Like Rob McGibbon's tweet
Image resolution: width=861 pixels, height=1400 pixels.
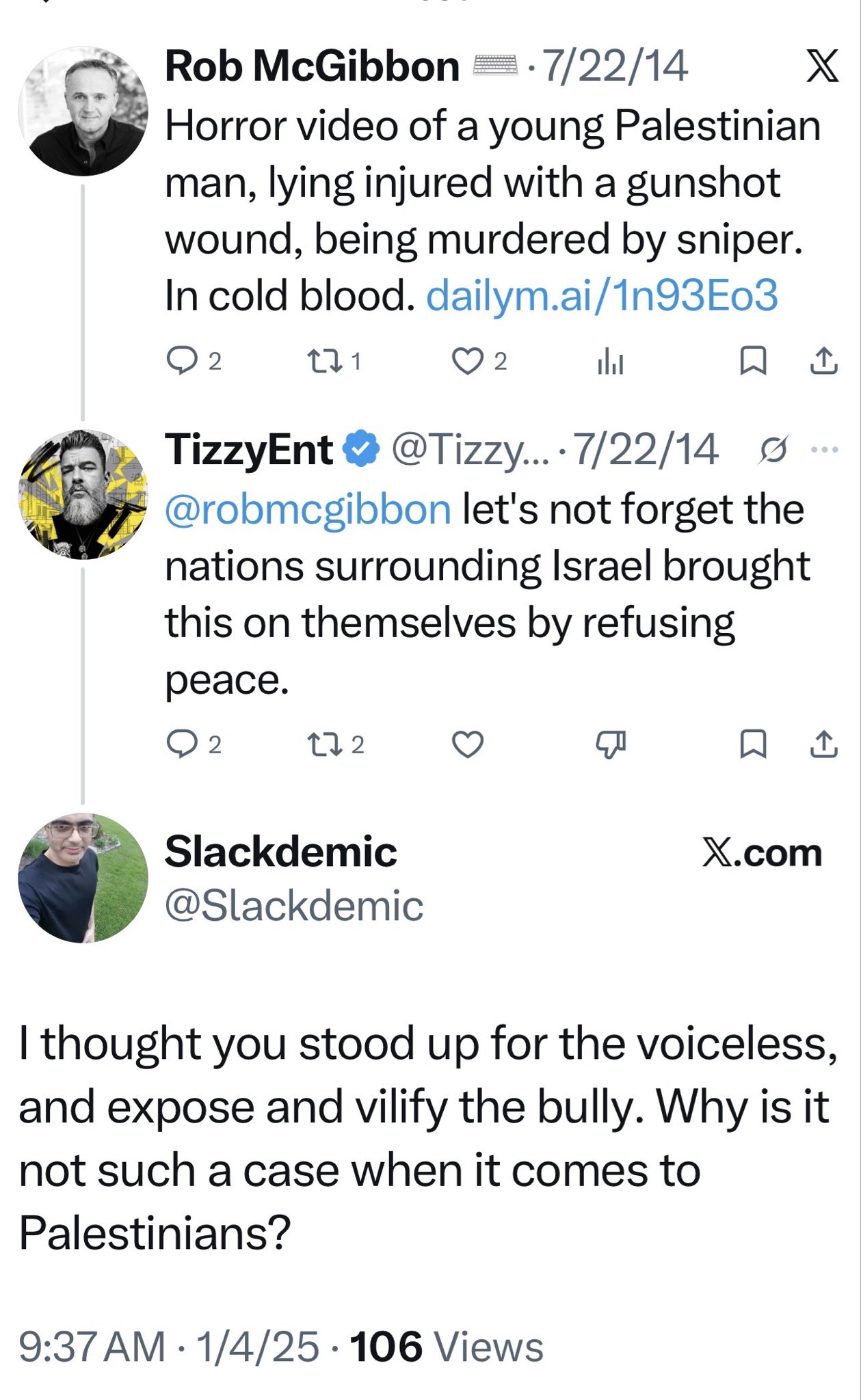coord(468,361)
